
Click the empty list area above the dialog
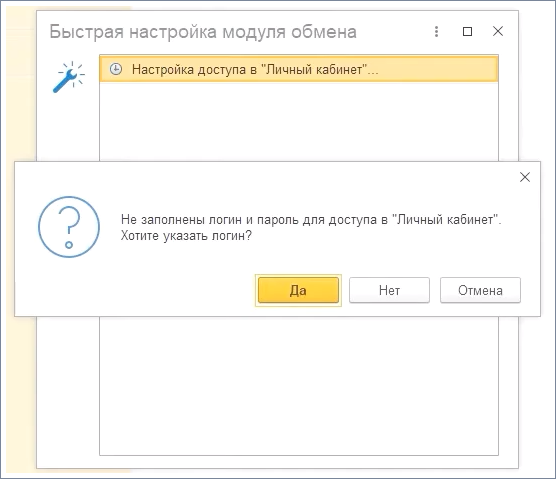299,121
